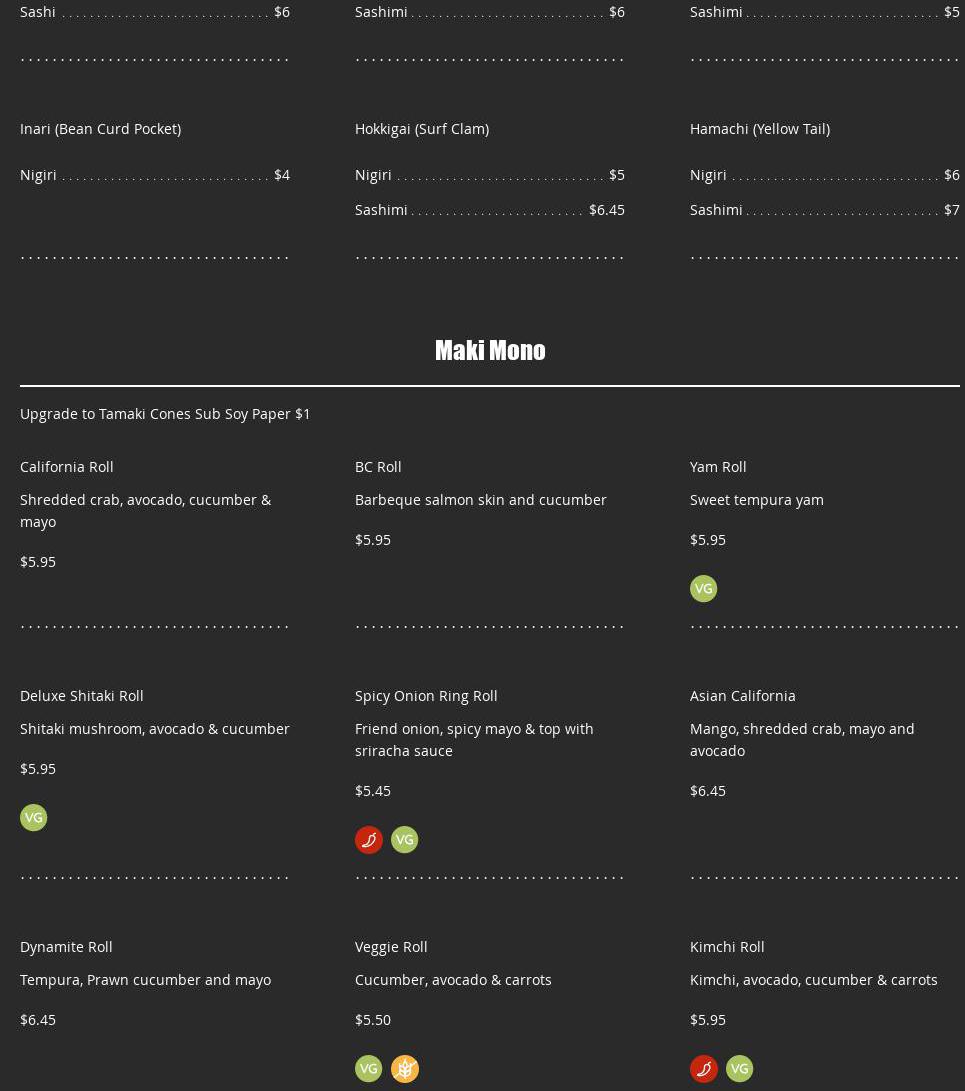
Task: Click the Spicy Onion Ring Roll title
Action: 426,695
